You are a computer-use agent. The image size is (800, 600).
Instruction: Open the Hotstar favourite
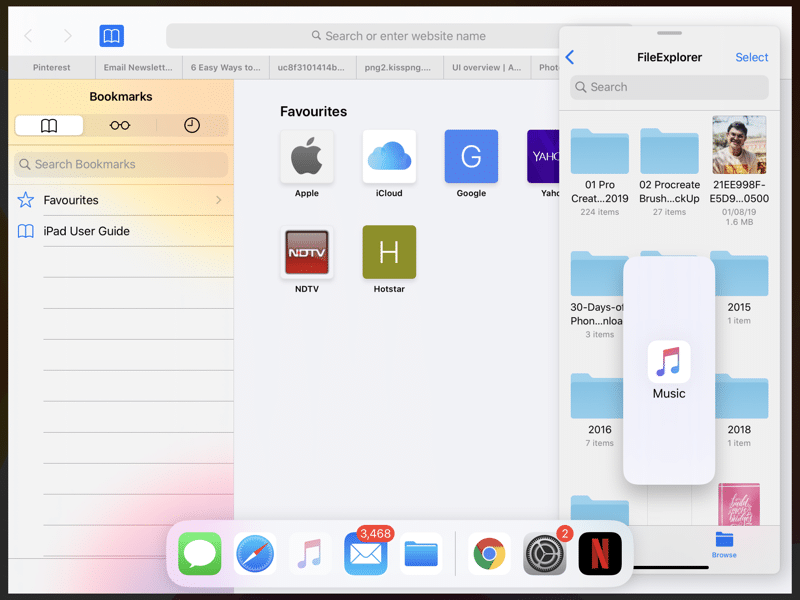(389, 253)
